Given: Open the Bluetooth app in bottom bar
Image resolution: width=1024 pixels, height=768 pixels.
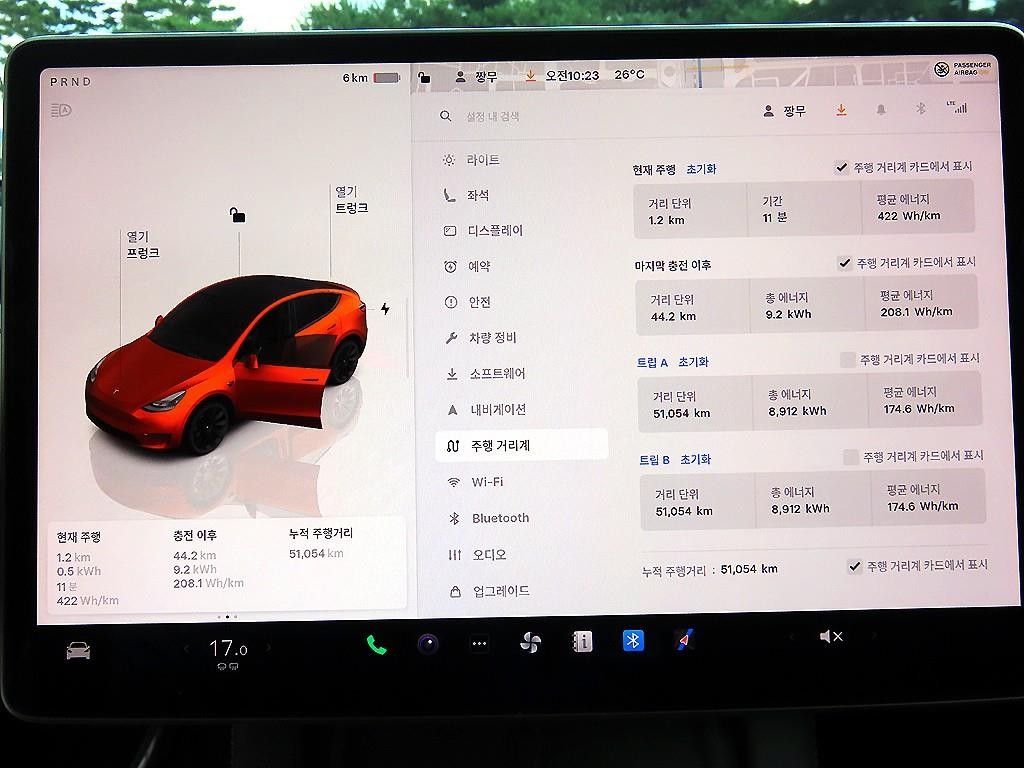Looking at the screenshot, I should tap(633, 641).
